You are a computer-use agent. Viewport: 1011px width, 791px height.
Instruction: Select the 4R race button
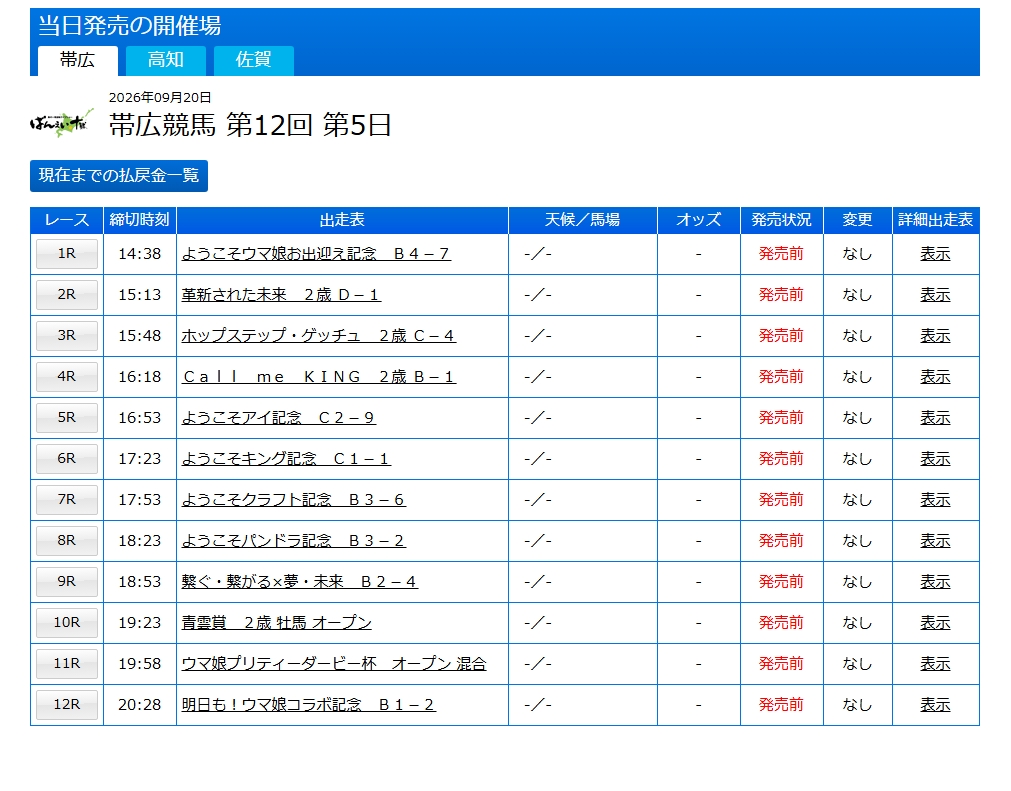(66, 376)
